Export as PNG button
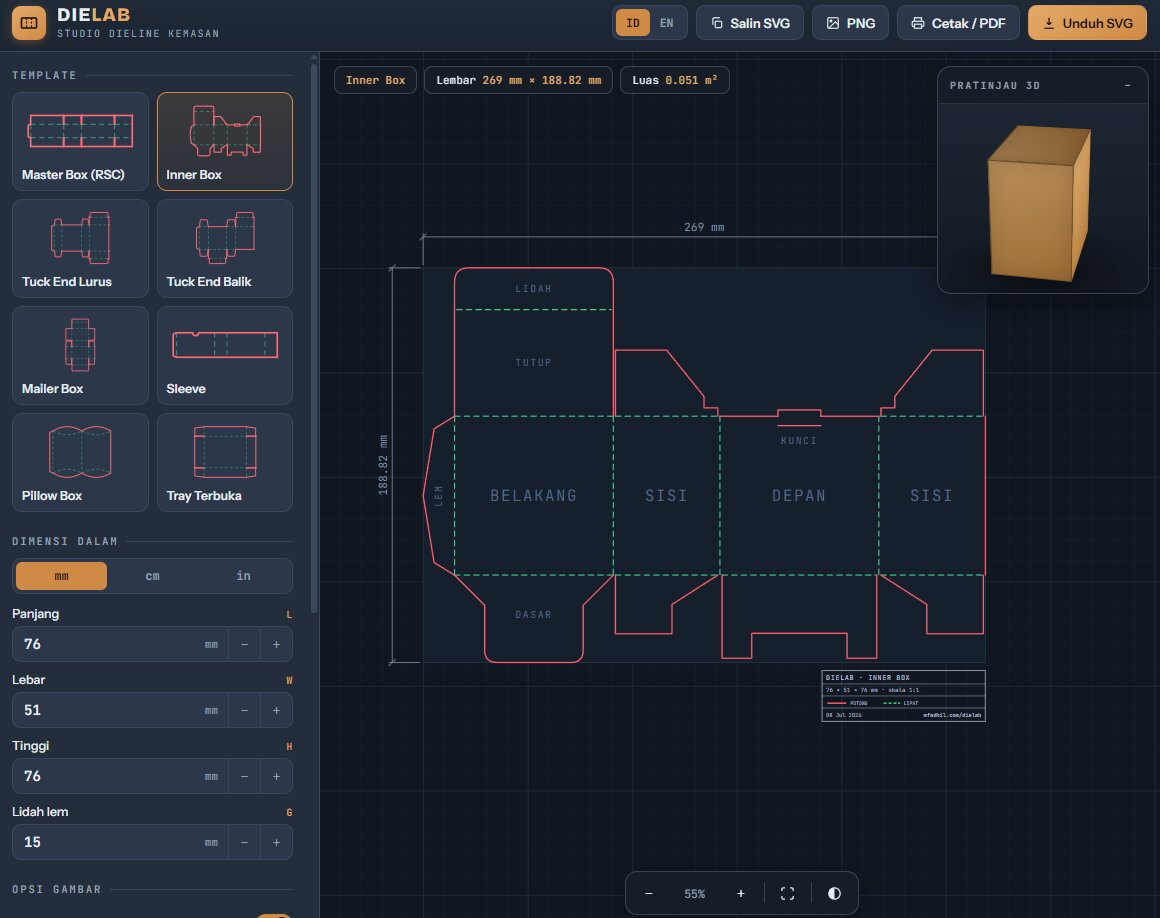 pos(850,23)
